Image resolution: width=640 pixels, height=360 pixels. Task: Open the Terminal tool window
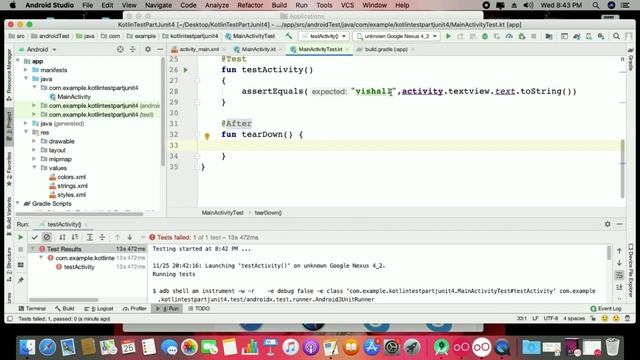(32, 309)
